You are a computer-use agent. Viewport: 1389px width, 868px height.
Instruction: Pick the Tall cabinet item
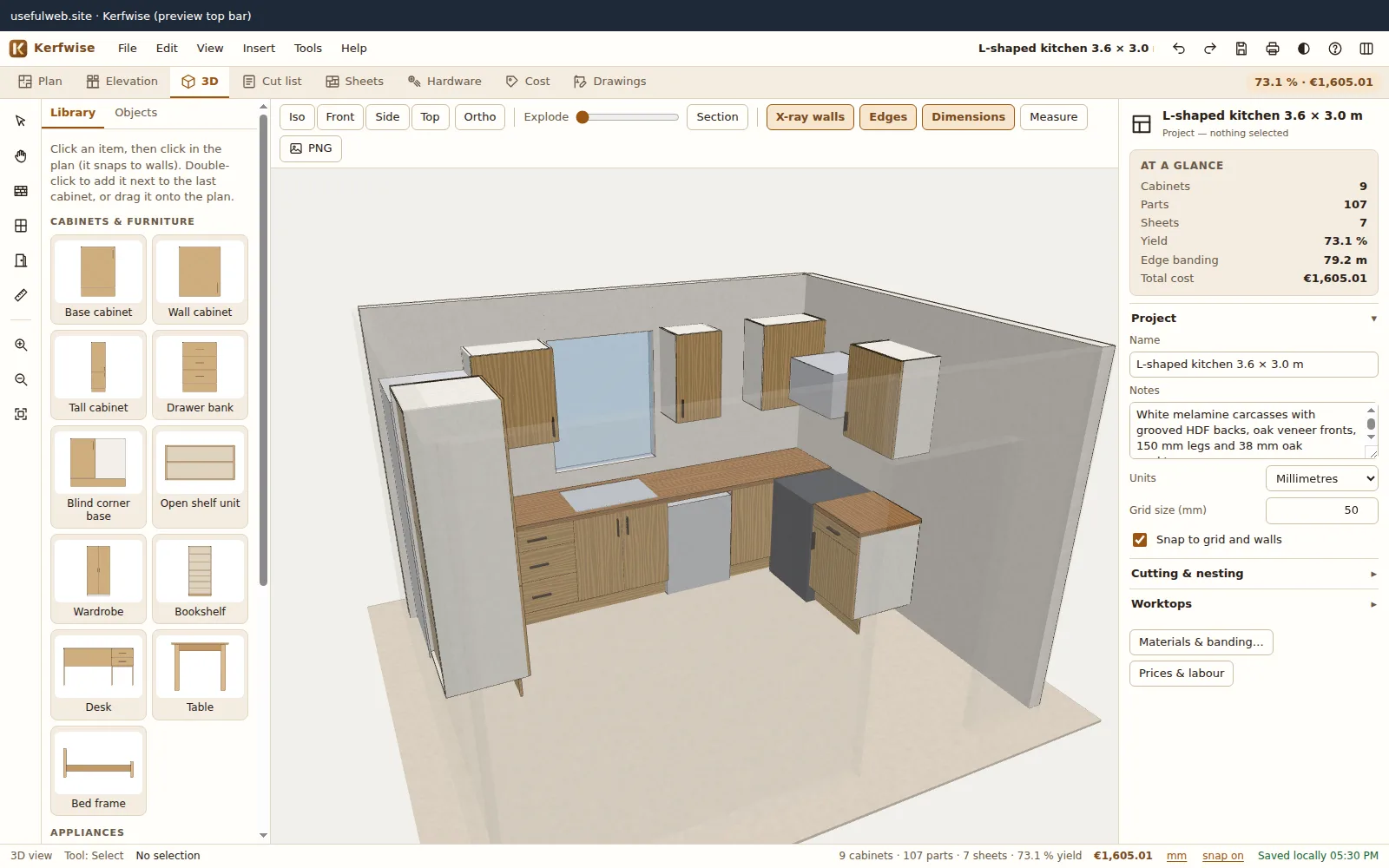98,375
